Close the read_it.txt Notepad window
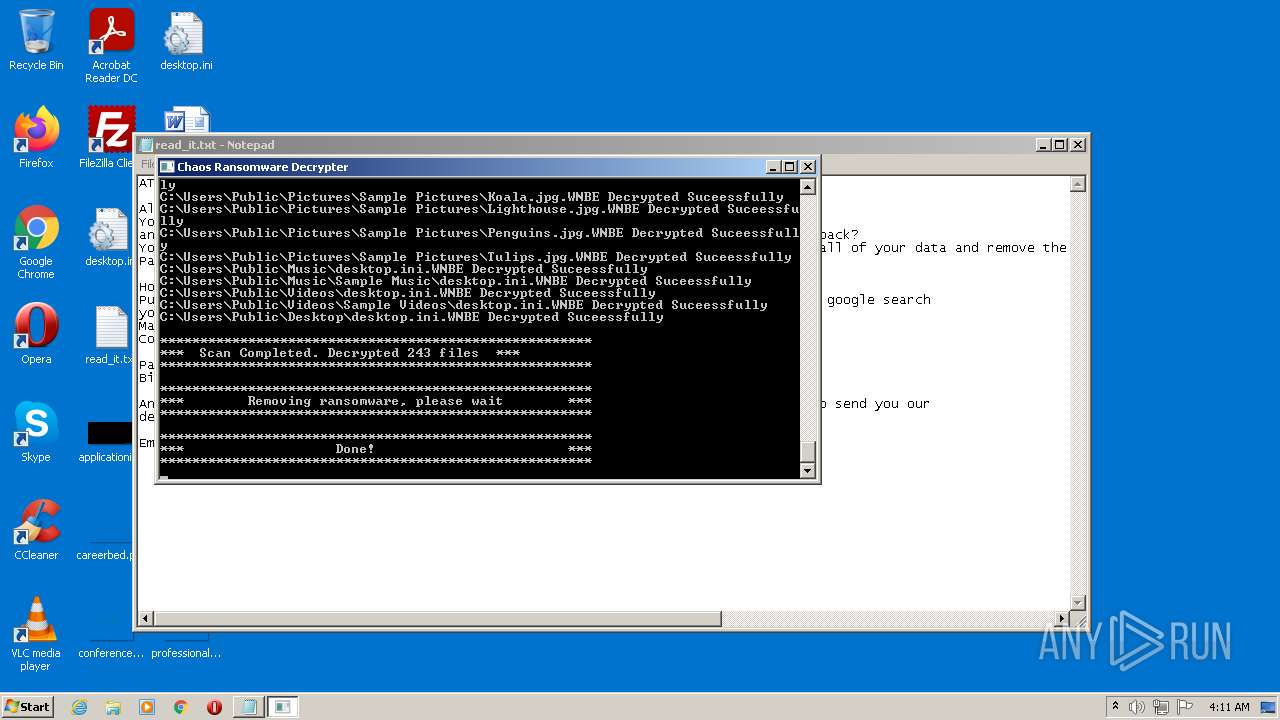The width and height of the screenshot is (1280, 720). 1078,145
